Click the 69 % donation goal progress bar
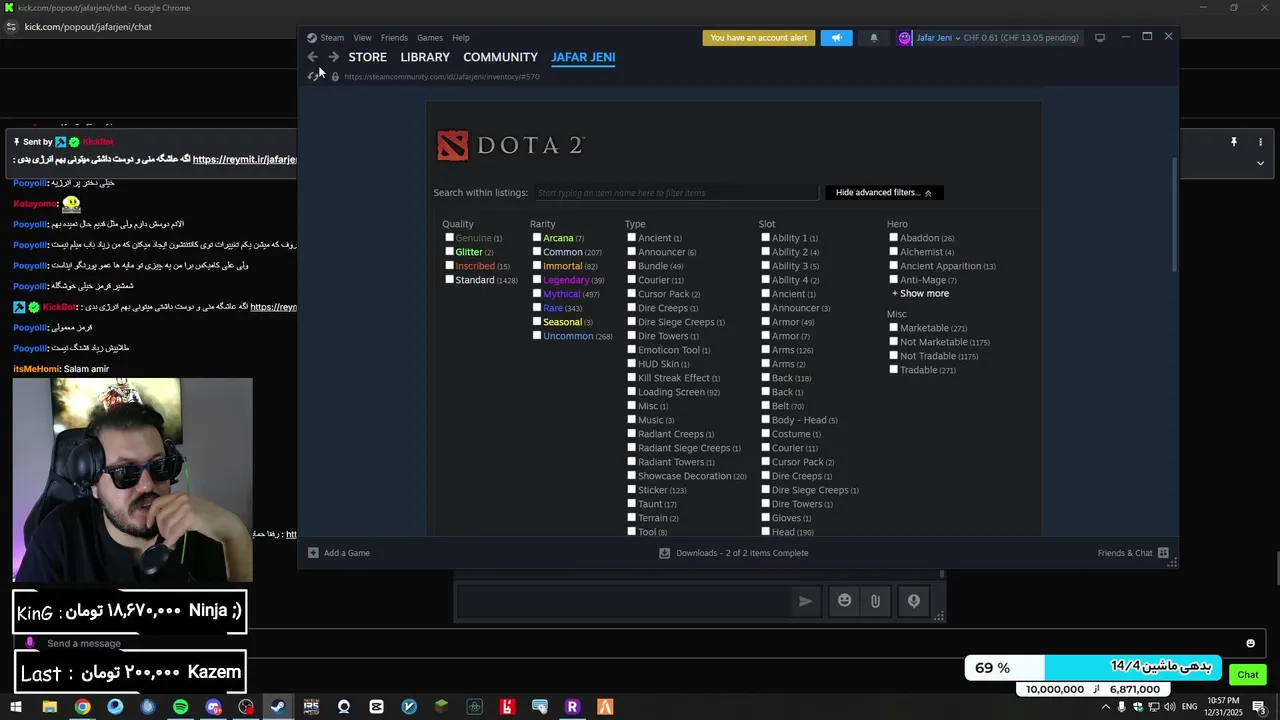The width and height of the screenshot is (1280, 720). [1095, 667]
